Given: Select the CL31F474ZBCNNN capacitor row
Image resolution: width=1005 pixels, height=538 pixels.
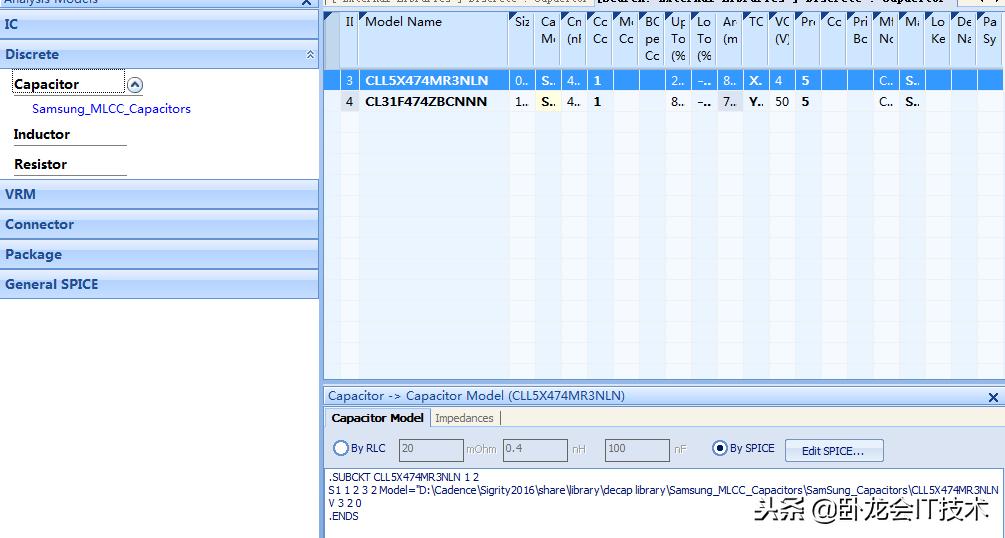Looking at the screenshot, I should click(426, 101).
